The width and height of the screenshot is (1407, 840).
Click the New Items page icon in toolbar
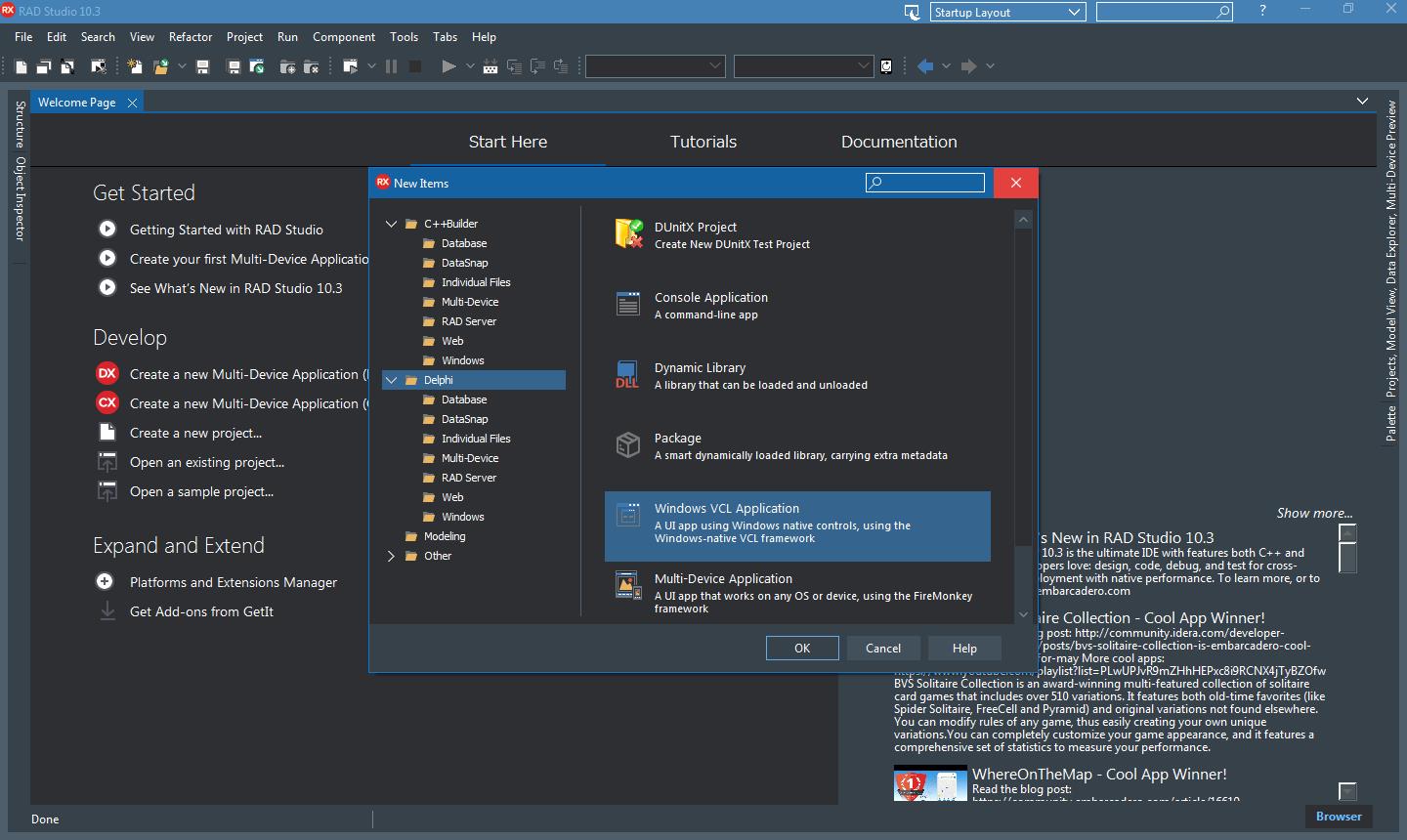(x=21, y=66)
